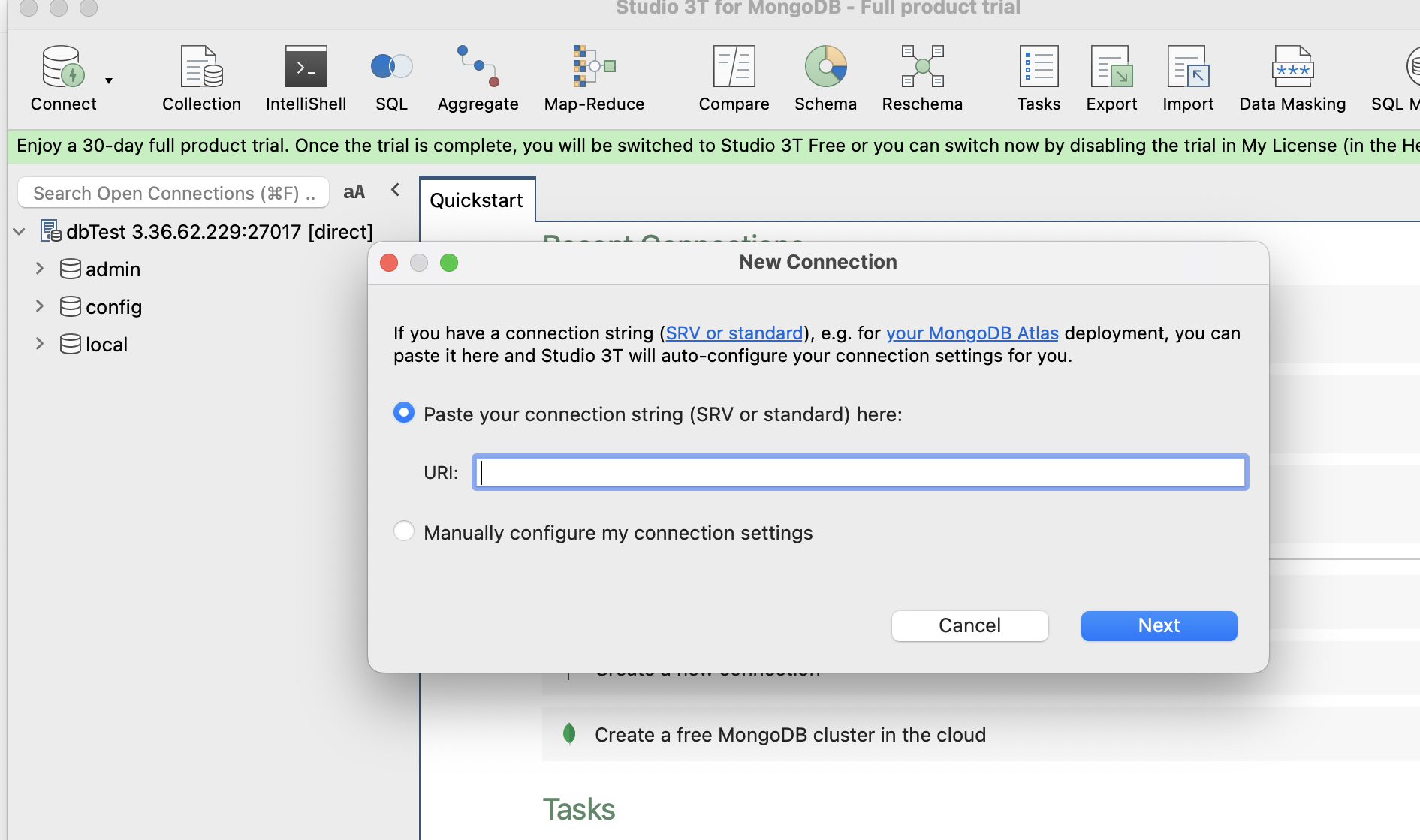
Task: Open the Connect dropdown arrow
Action: (x=109, y=80)
